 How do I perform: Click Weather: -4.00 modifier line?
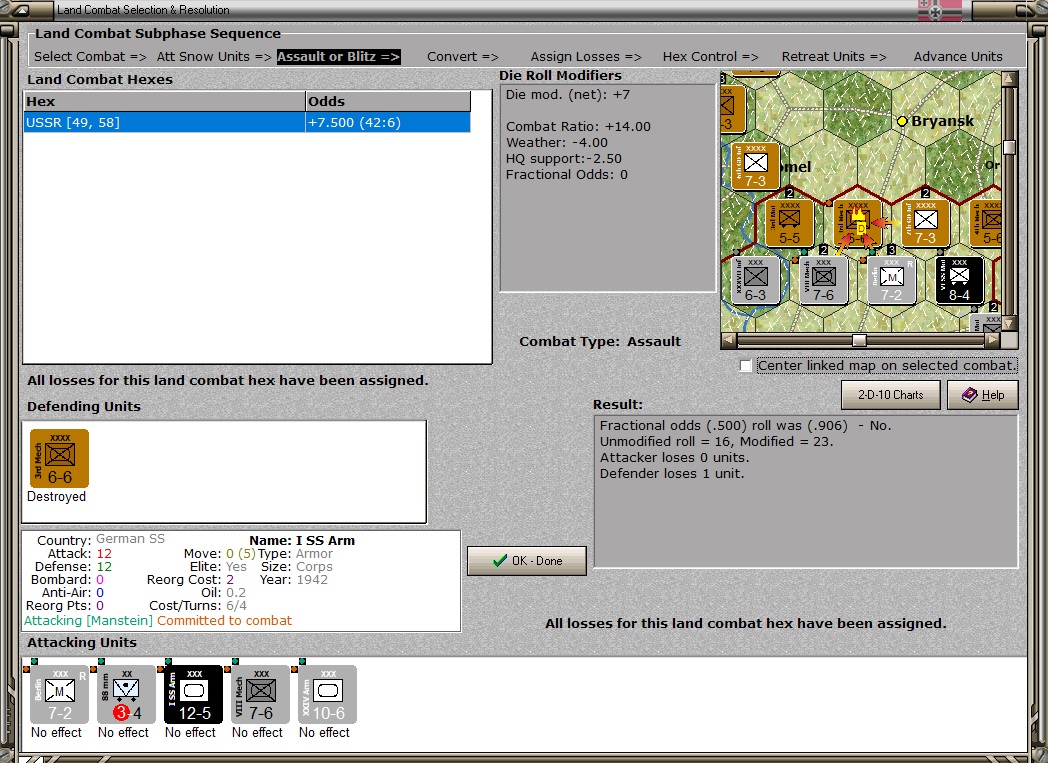pyautogui.click(x=557, y=142)
